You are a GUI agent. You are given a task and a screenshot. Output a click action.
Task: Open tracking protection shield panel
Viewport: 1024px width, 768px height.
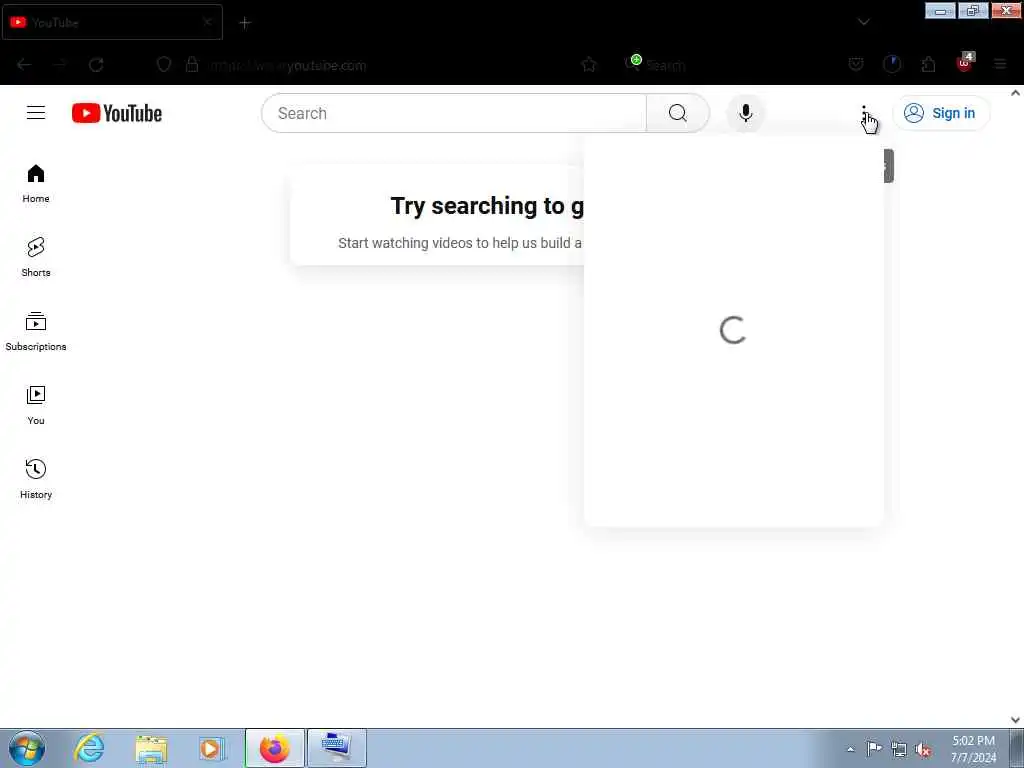[164, 65]
